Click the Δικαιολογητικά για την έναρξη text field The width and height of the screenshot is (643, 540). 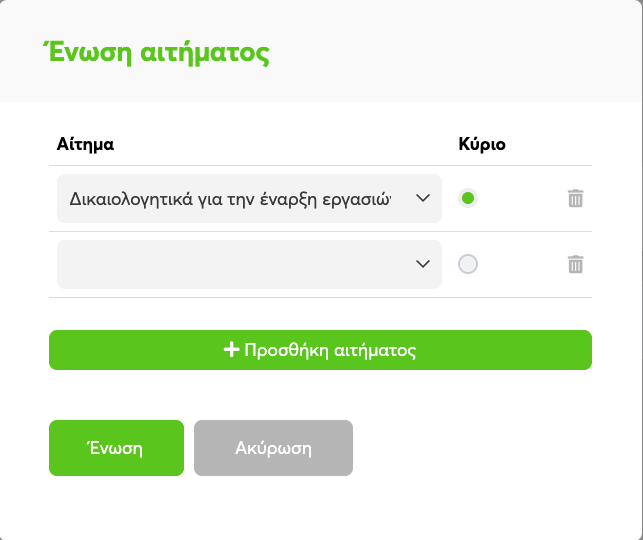(249, 198)
